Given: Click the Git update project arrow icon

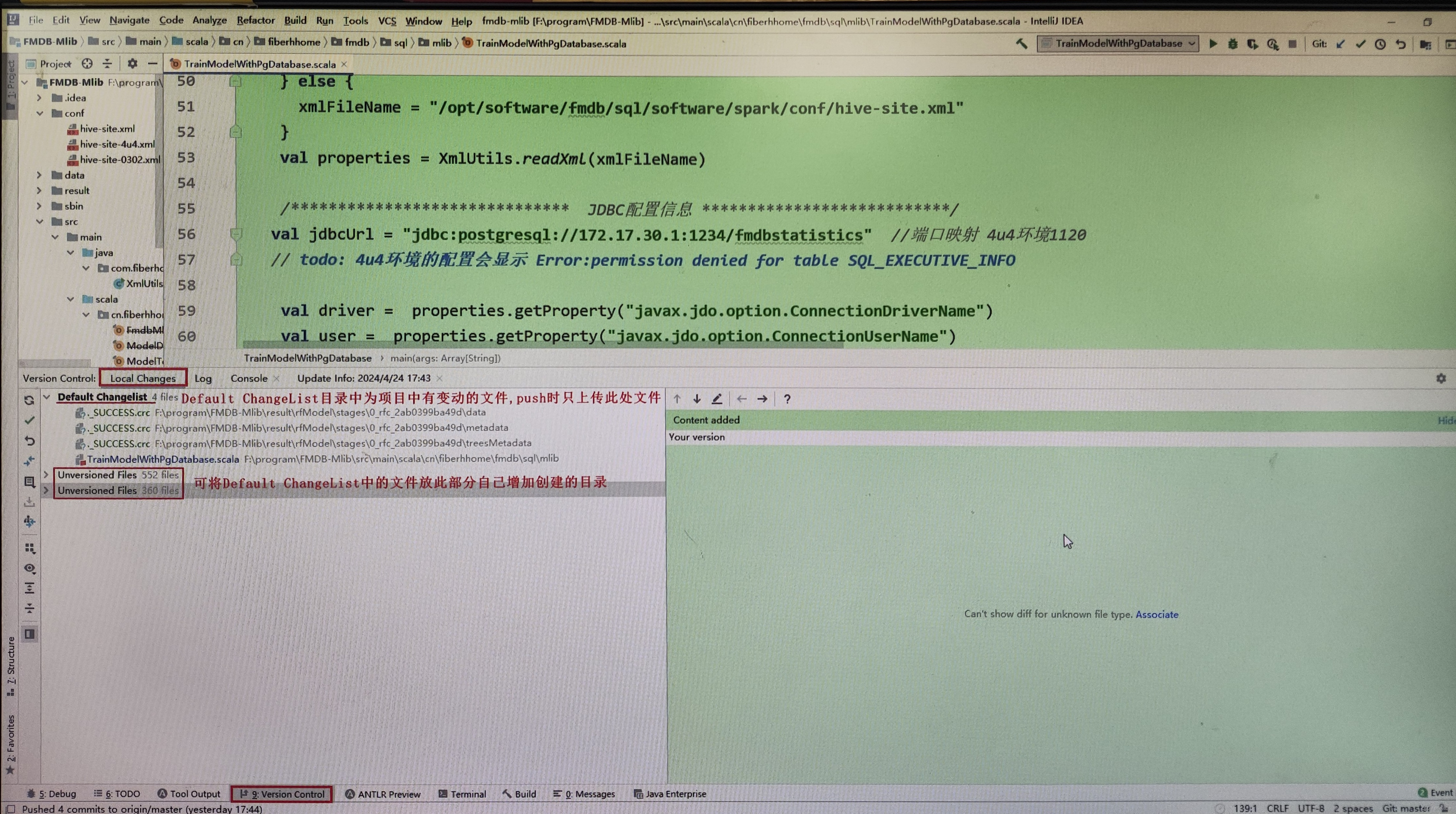Looking at the screenshot, I should click(x=1341, y=44).
